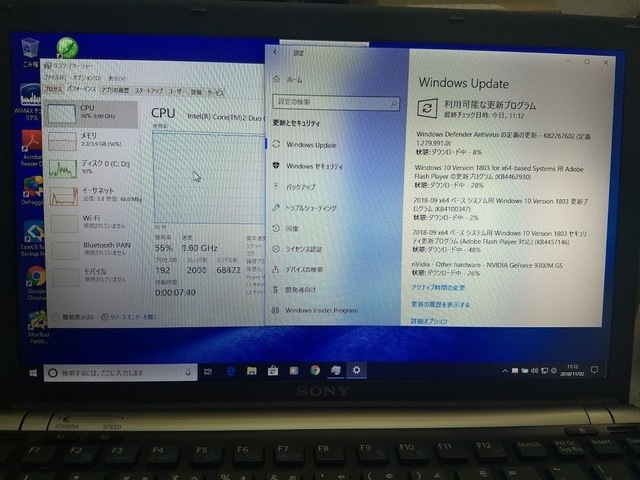Select the Memory item in performance list
This screenshot has width=640, height=480.
click(x=93, y=140)
